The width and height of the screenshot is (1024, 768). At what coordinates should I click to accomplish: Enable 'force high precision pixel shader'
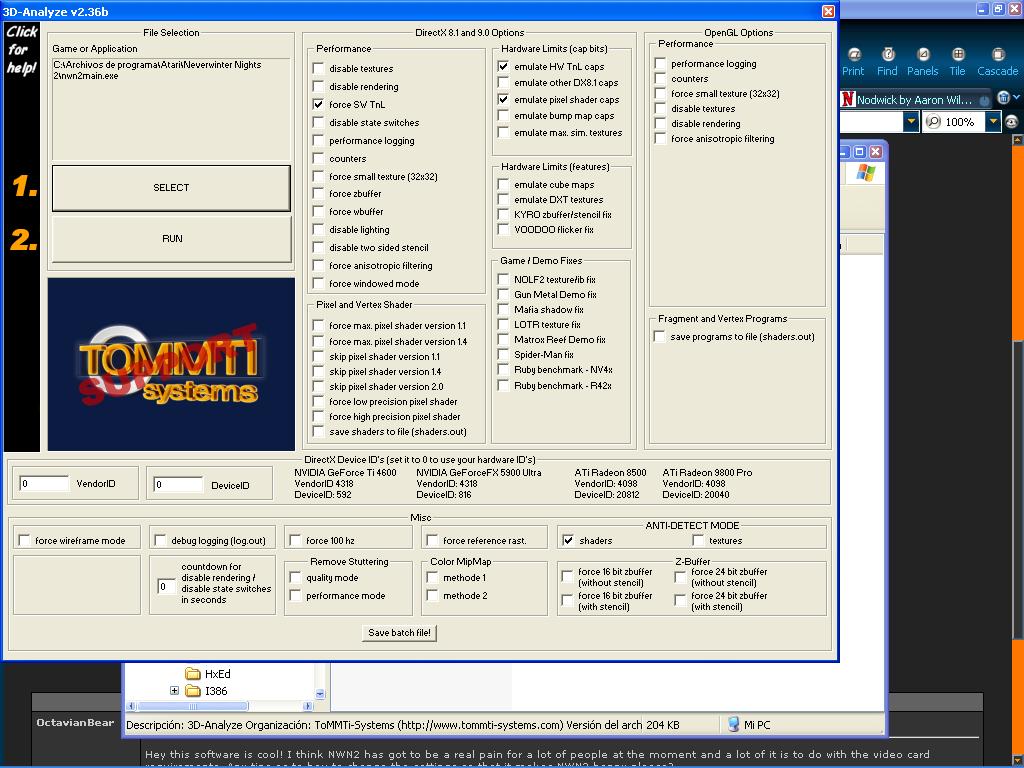(318, 417)
